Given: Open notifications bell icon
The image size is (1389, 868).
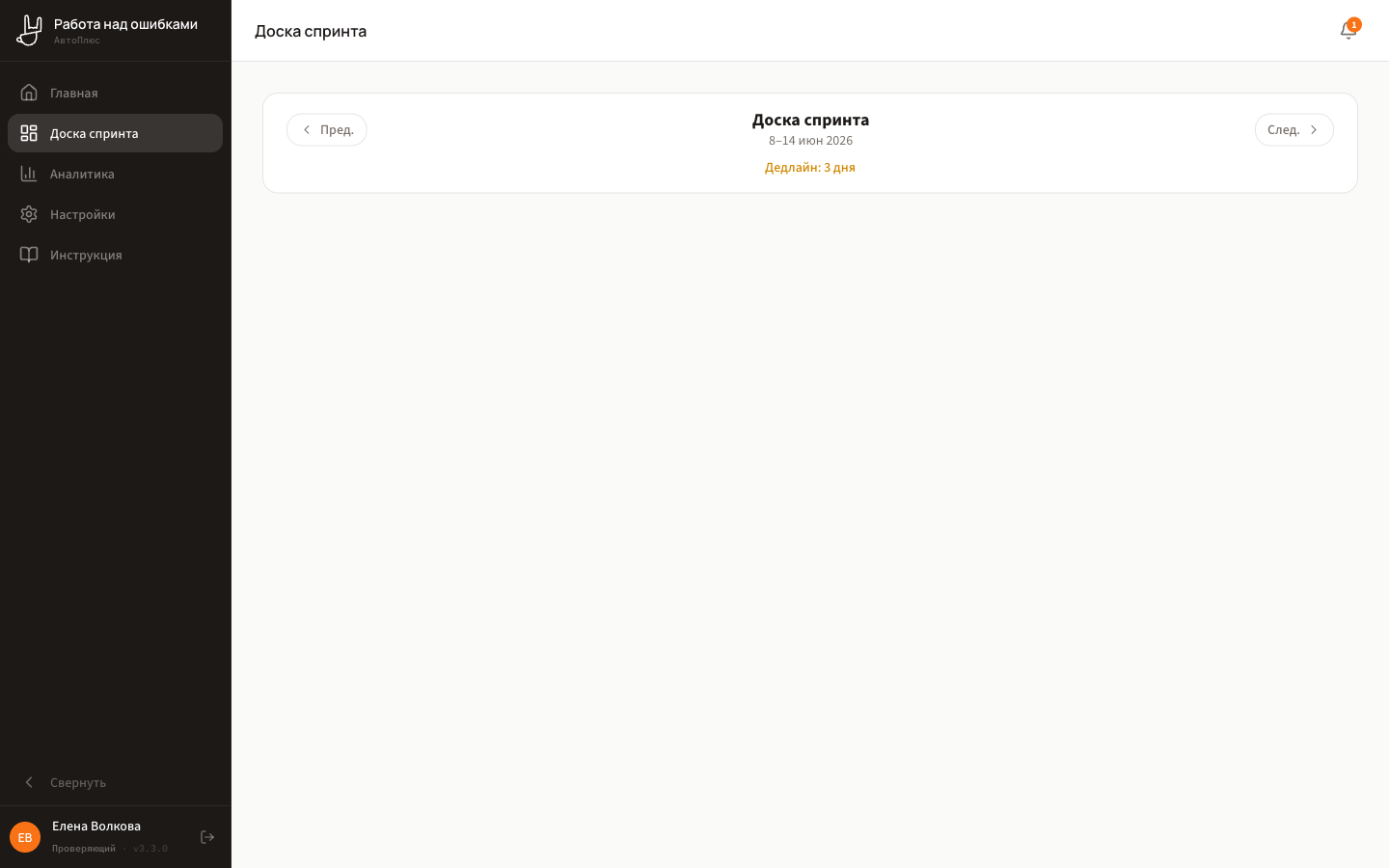Looking at the screenshot, I should [x=1348, y=30].
